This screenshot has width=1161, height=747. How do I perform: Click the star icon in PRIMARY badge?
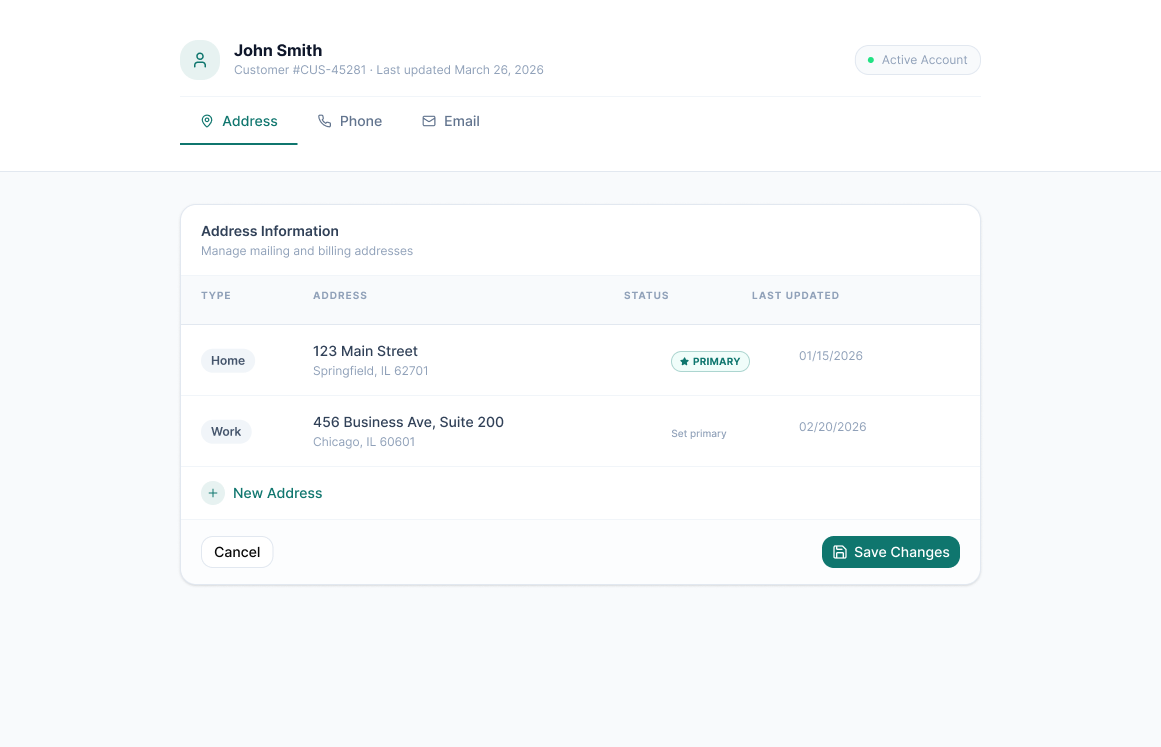pyautogui.click(x=684, y=361)
